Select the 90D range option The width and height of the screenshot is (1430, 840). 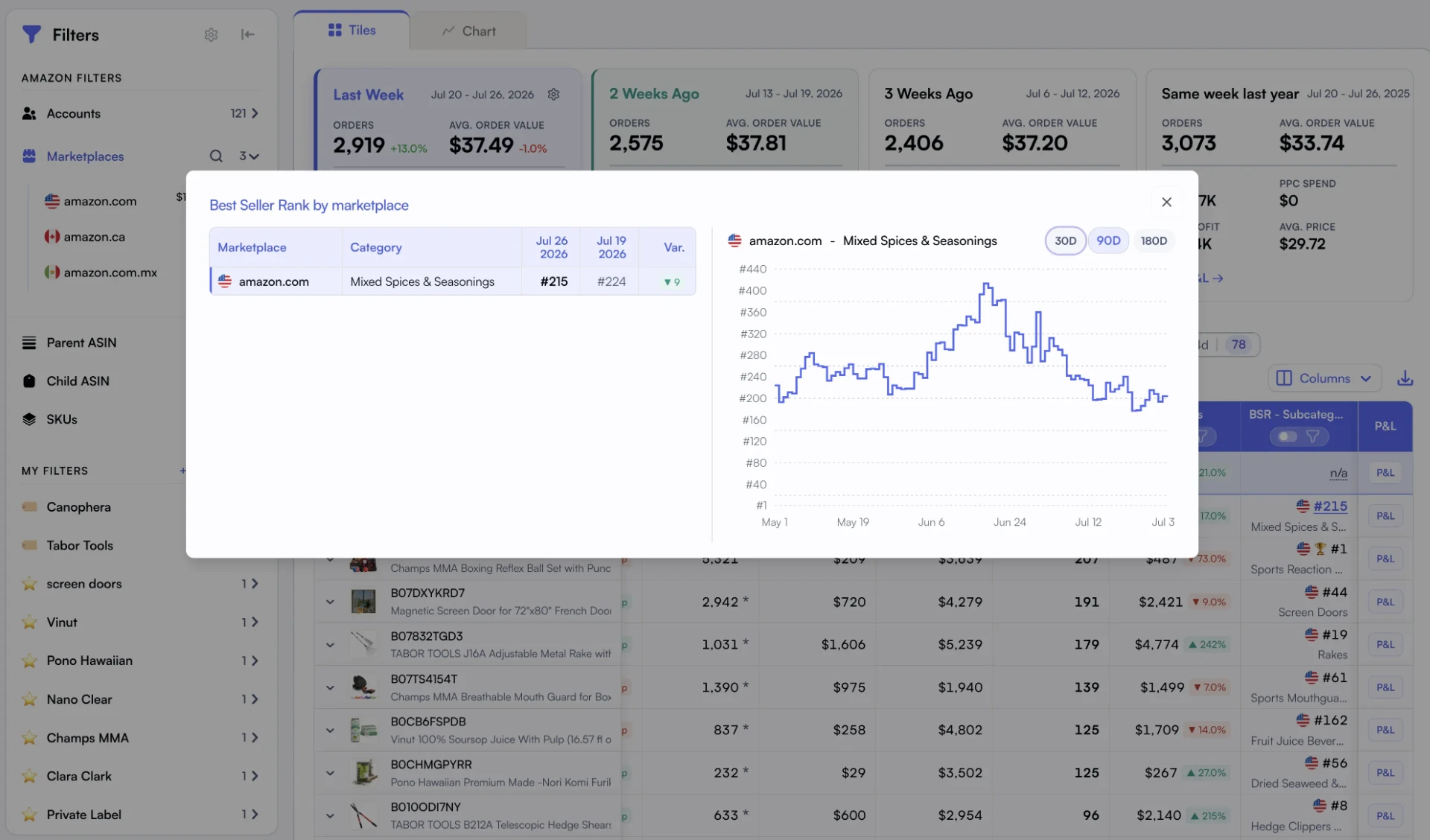pos(1108,241)
